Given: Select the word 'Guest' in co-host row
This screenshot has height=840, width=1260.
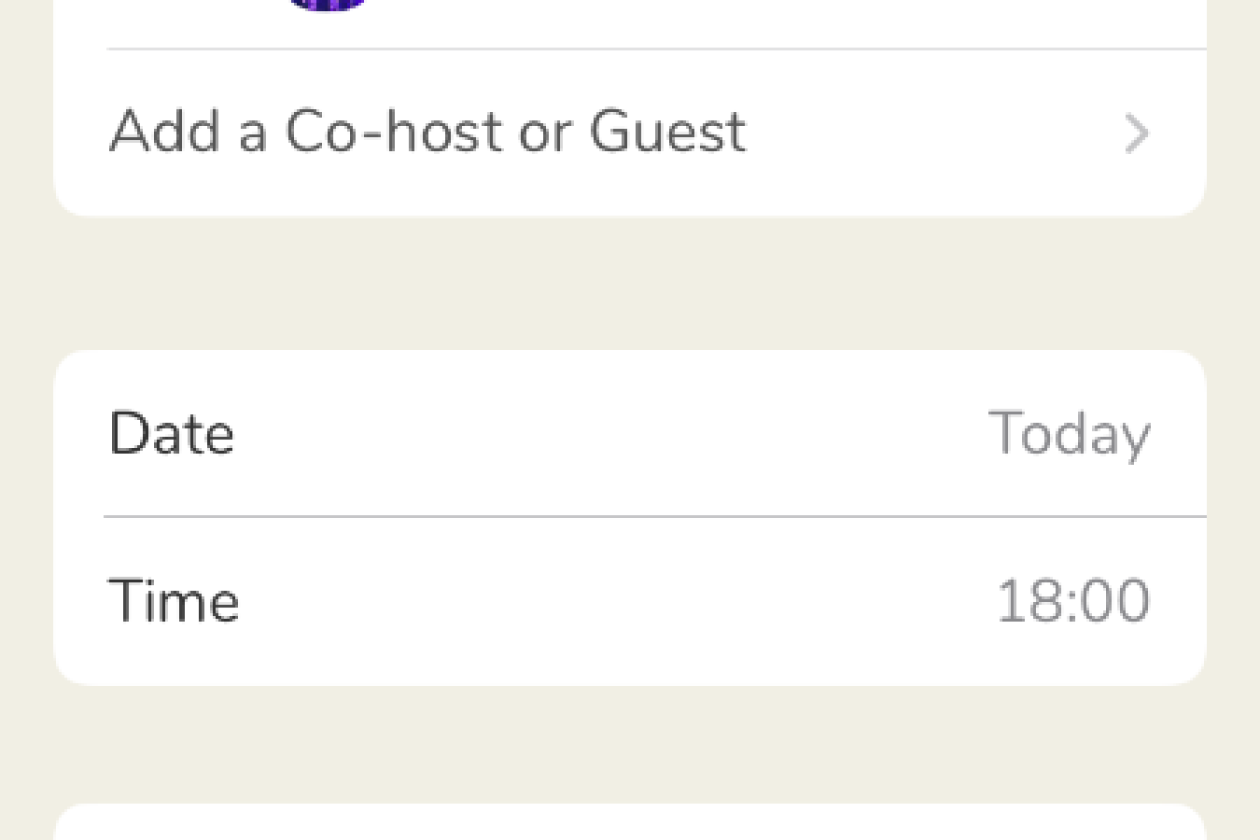Looking at the screenshot, I should click(667, 132).
